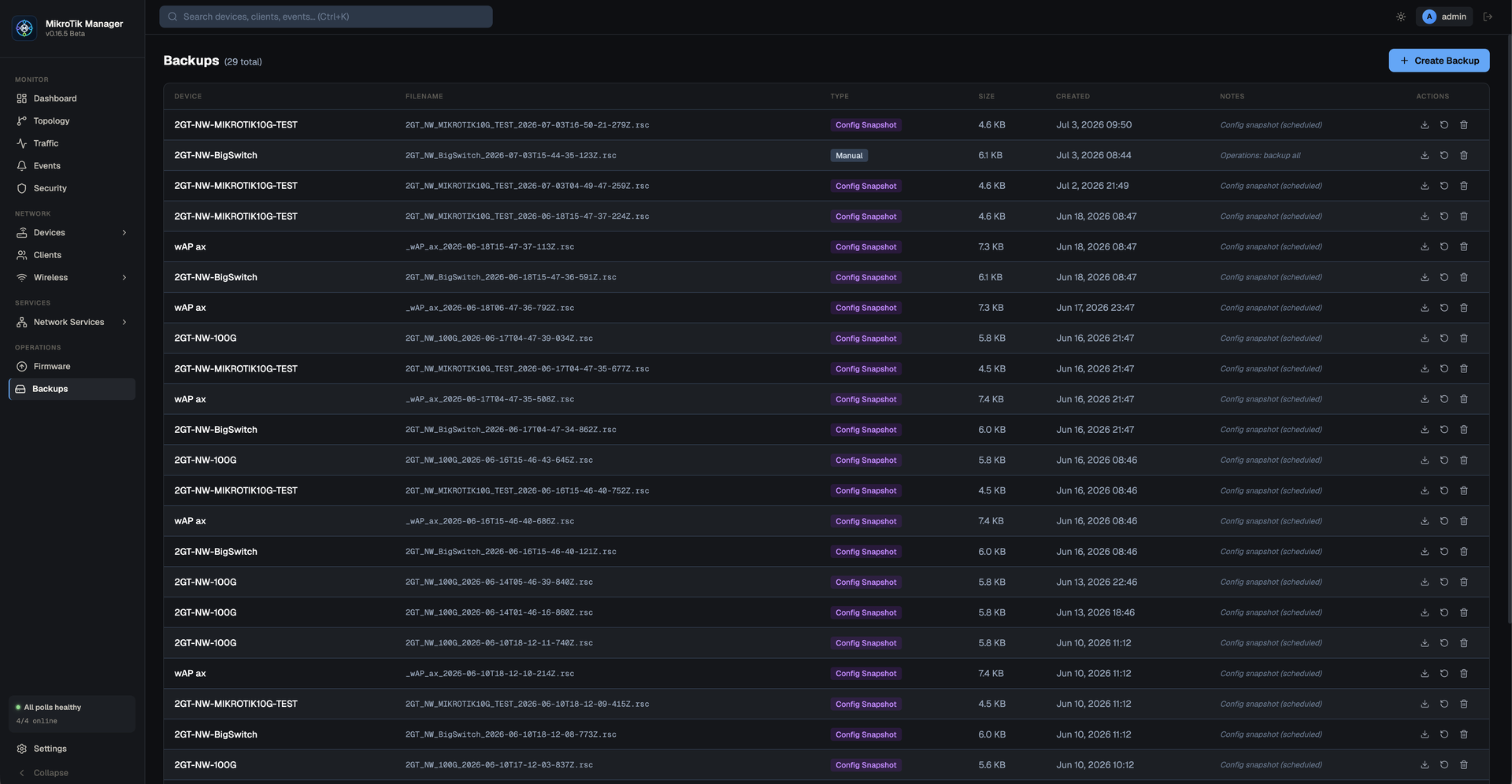
Task: Expand the Network Services chevron
Action: tap(124, 322)
